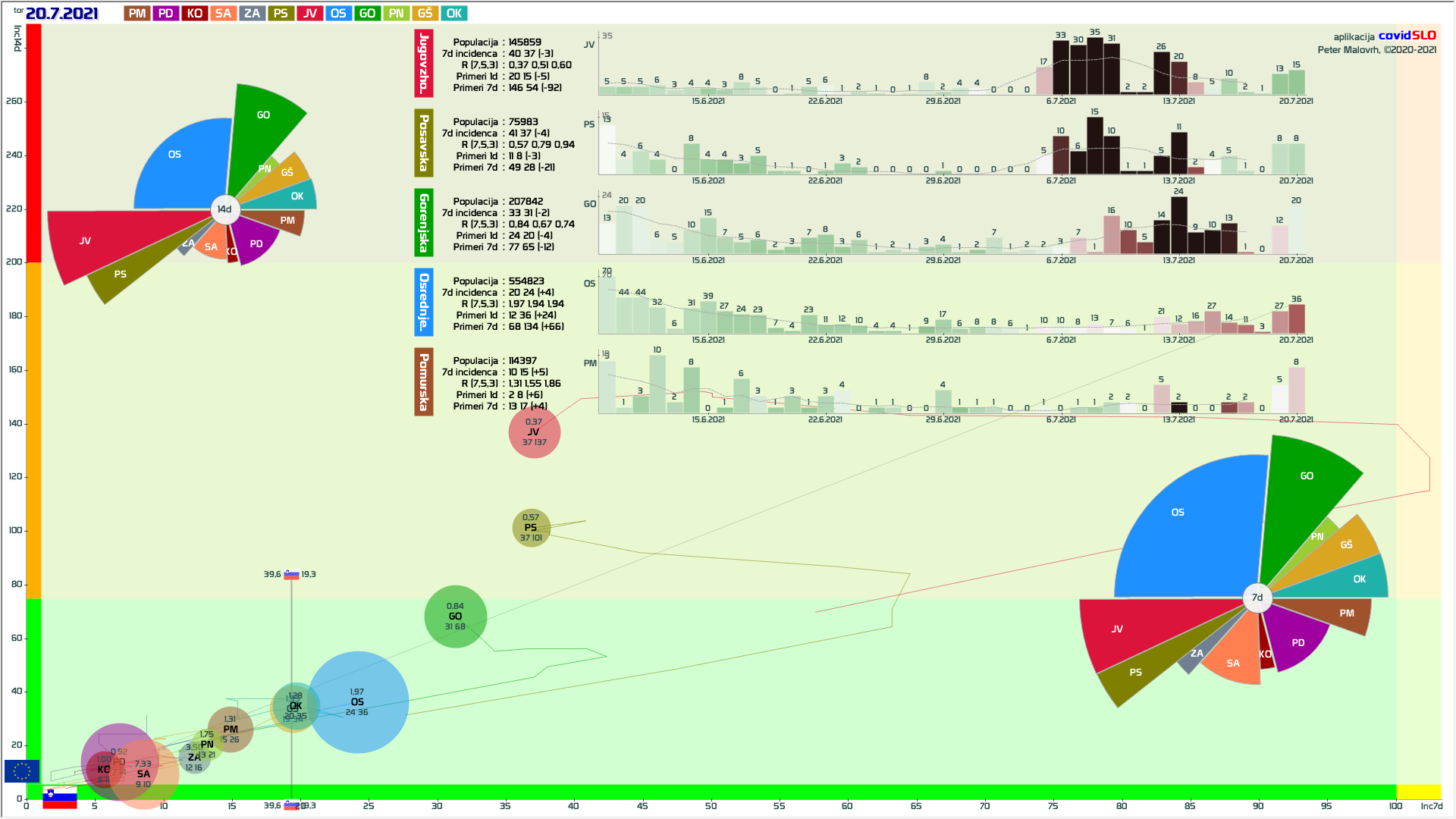
Task: Select the SA region tag
Action: 223,14
